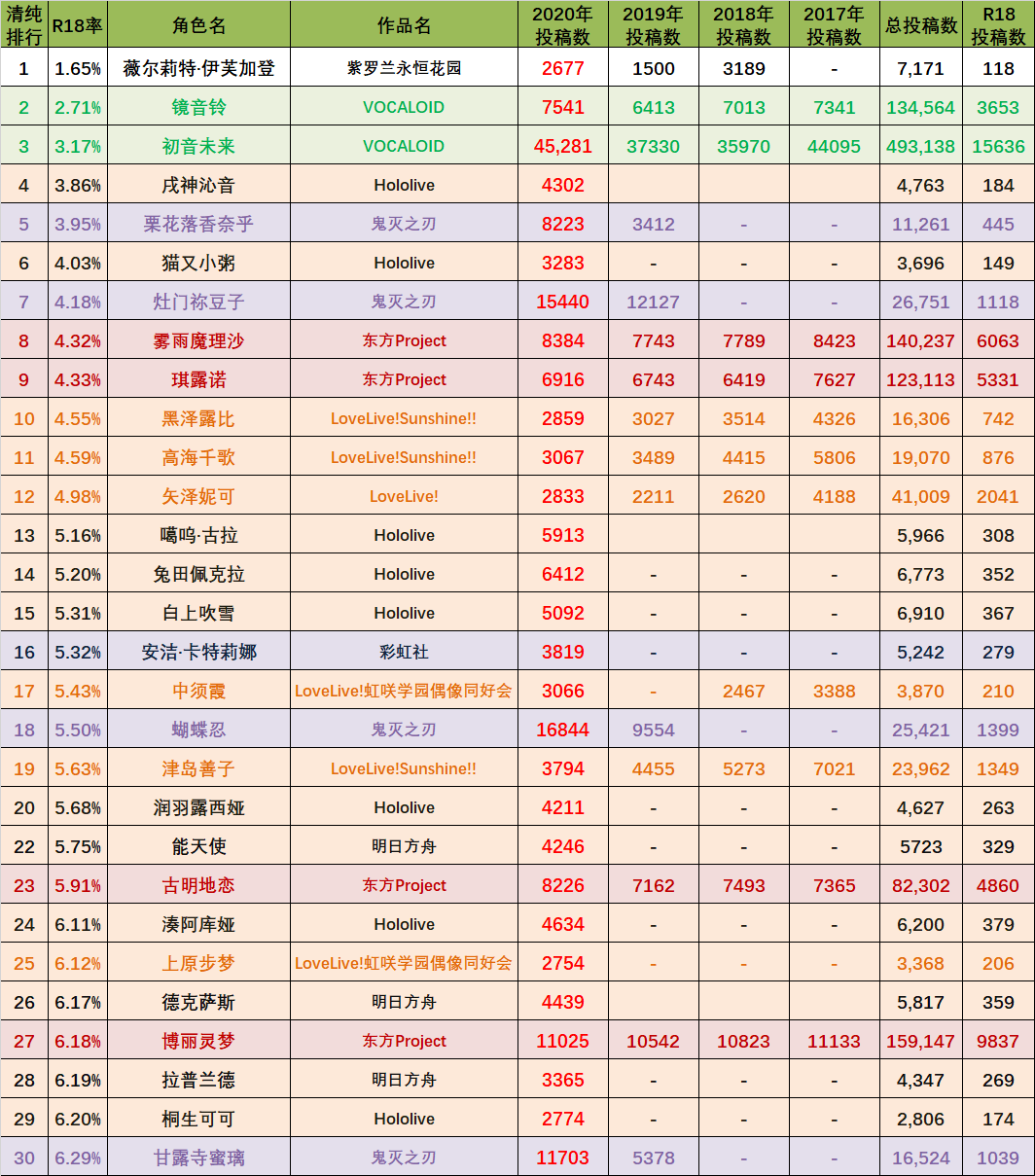Click the total submissions value "493,138"
The height and width of the screenshot is (1176, 1035).
coord(921,146)
